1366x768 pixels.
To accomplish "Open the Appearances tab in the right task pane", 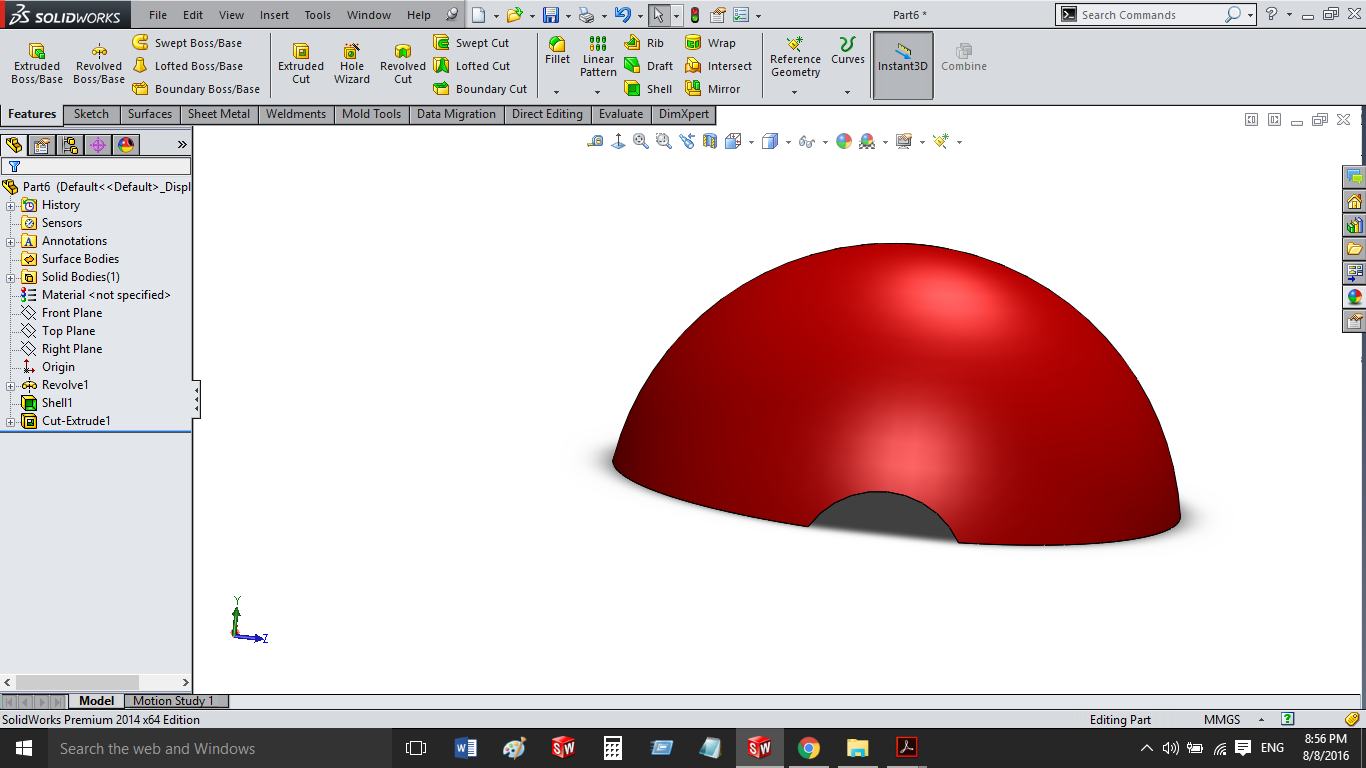I will 1355,296.
